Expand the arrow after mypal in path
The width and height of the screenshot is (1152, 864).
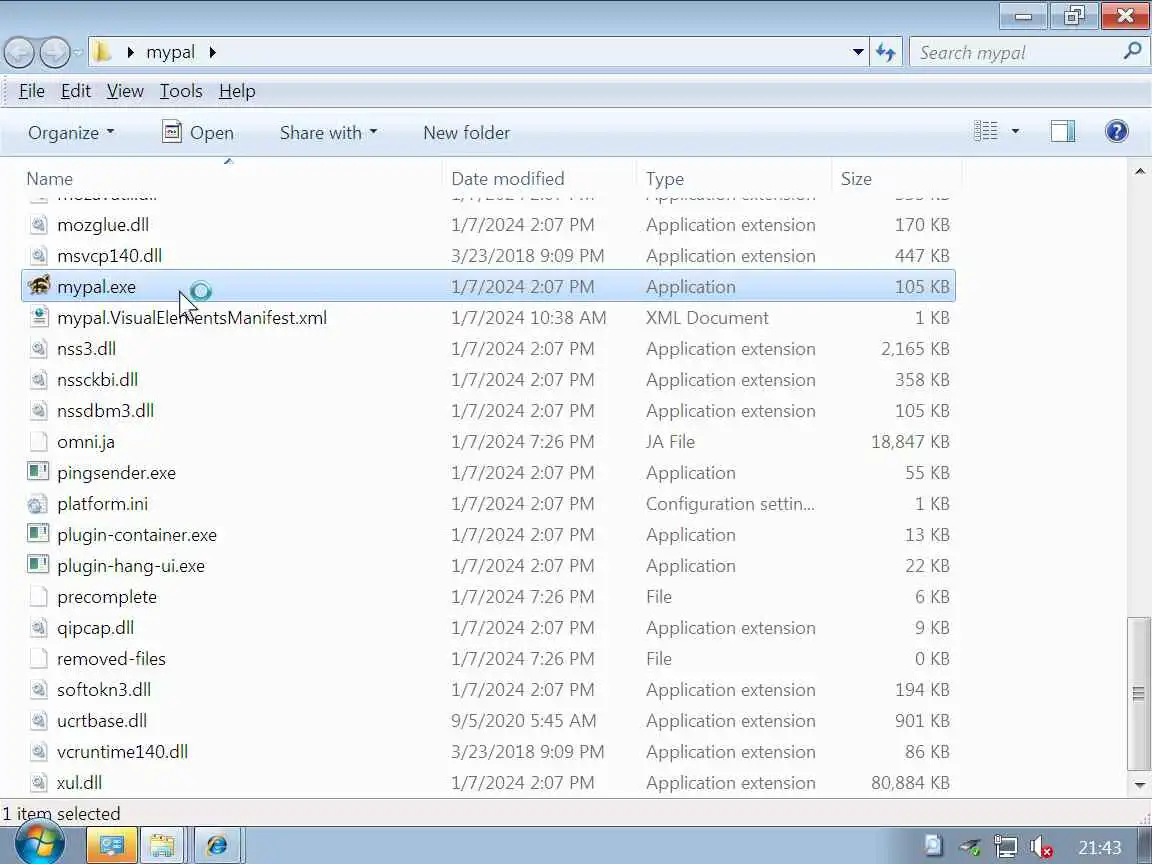(212, 52)
